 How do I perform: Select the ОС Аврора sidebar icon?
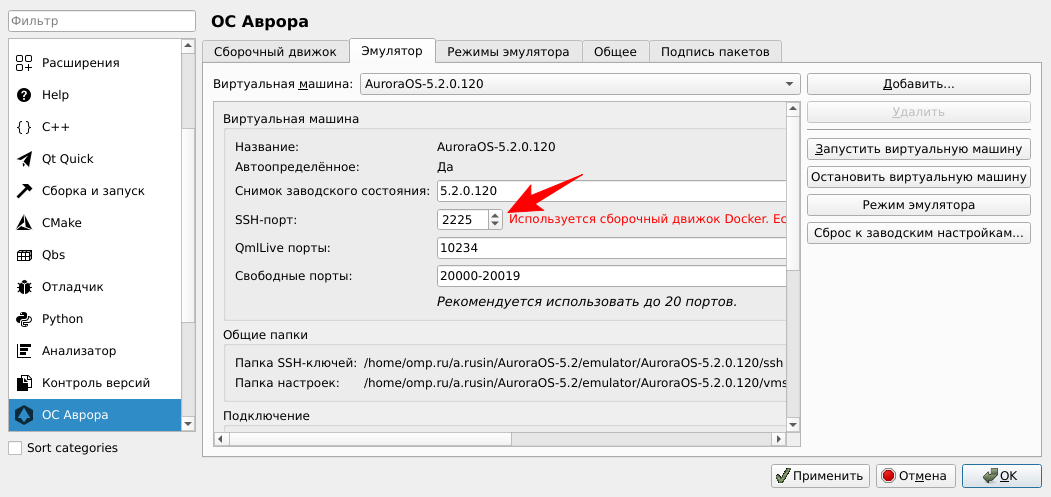point(25,415)
